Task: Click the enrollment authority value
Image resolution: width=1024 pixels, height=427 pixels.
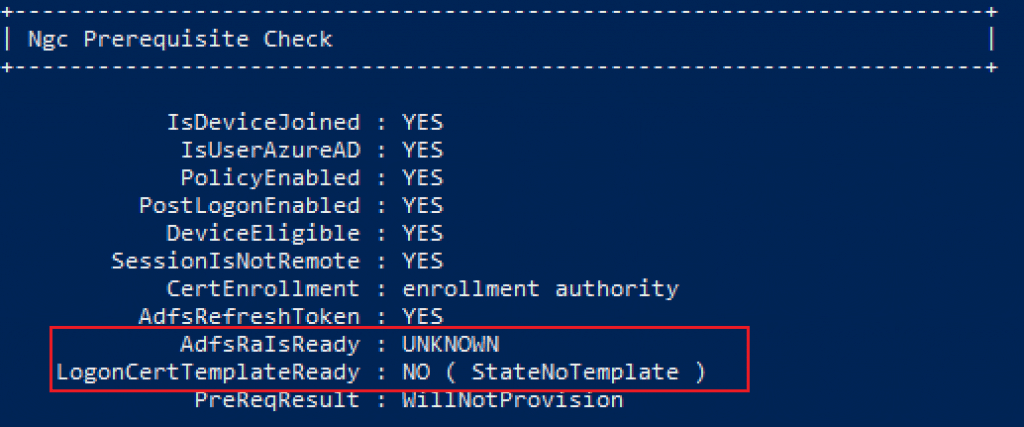Action: click(x=540, y=289)
